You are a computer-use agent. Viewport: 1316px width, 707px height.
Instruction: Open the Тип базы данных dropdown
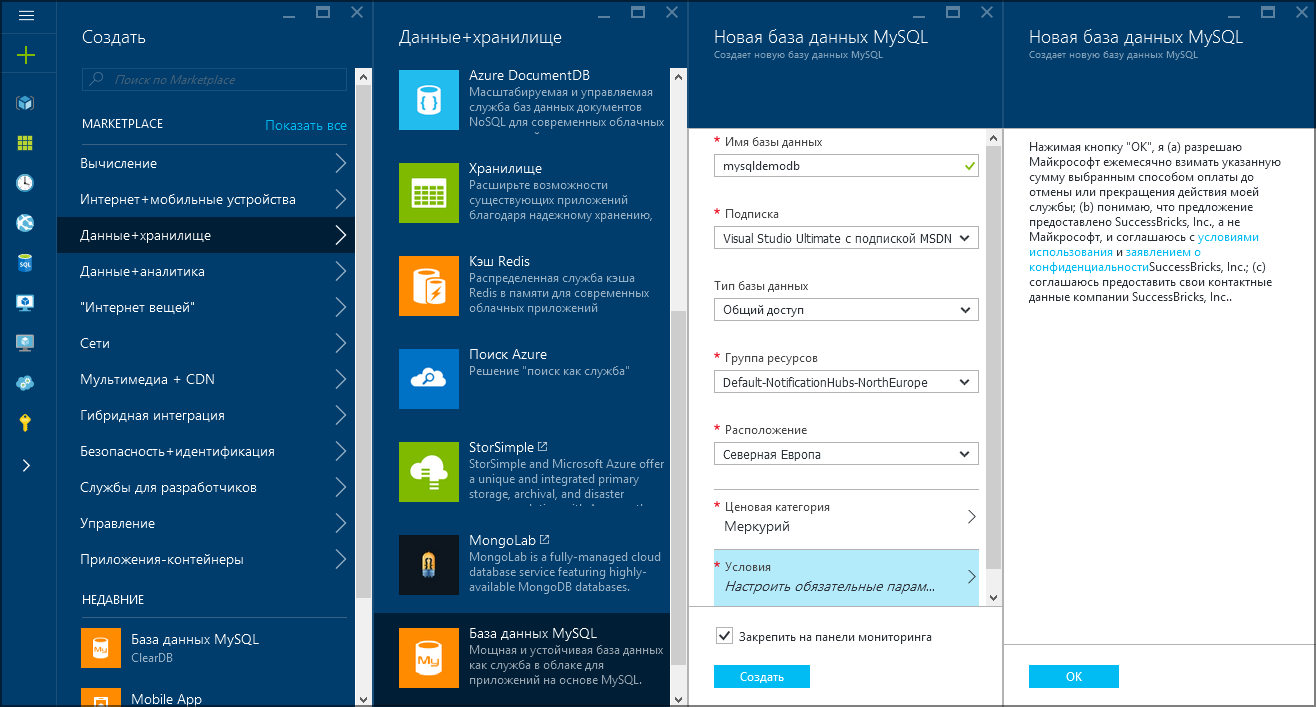click(x=846, y=309)
